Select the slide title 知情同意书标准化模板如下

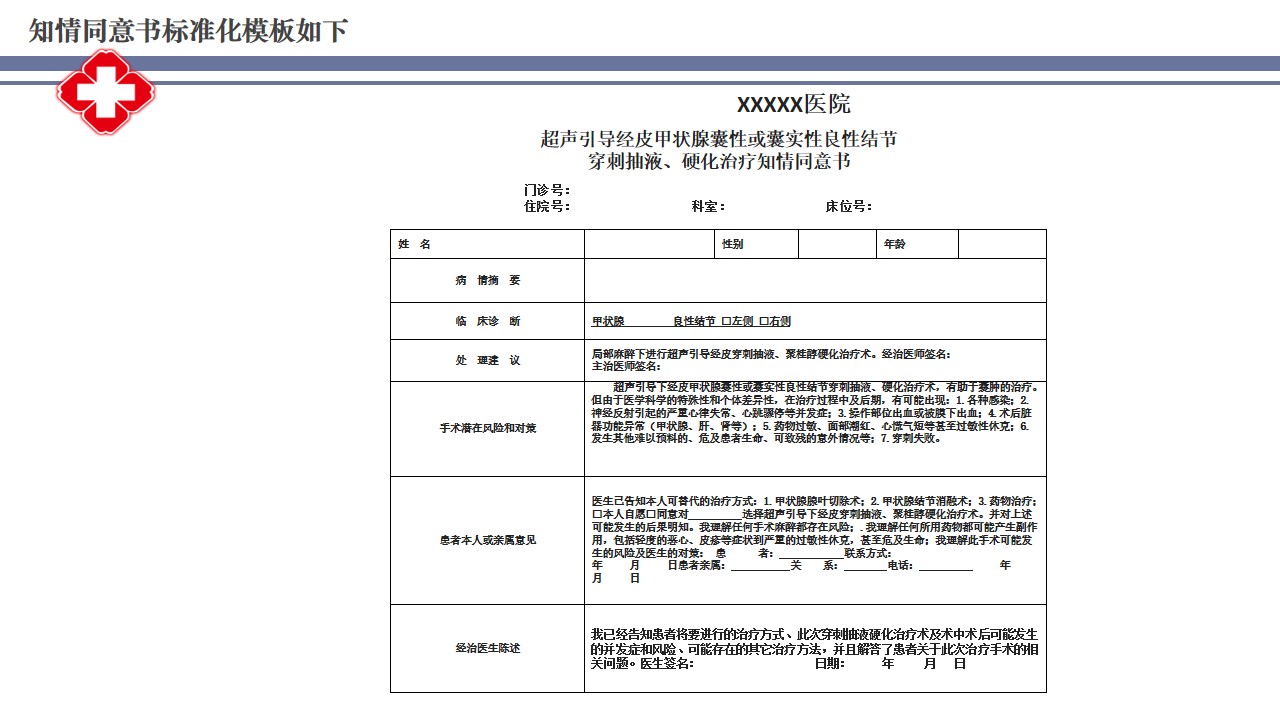tap(189, 31)
